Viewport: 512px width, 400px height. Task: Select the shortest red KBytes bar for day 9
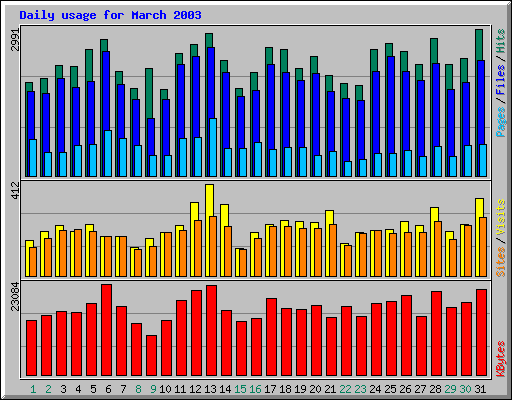click(152, 355)
